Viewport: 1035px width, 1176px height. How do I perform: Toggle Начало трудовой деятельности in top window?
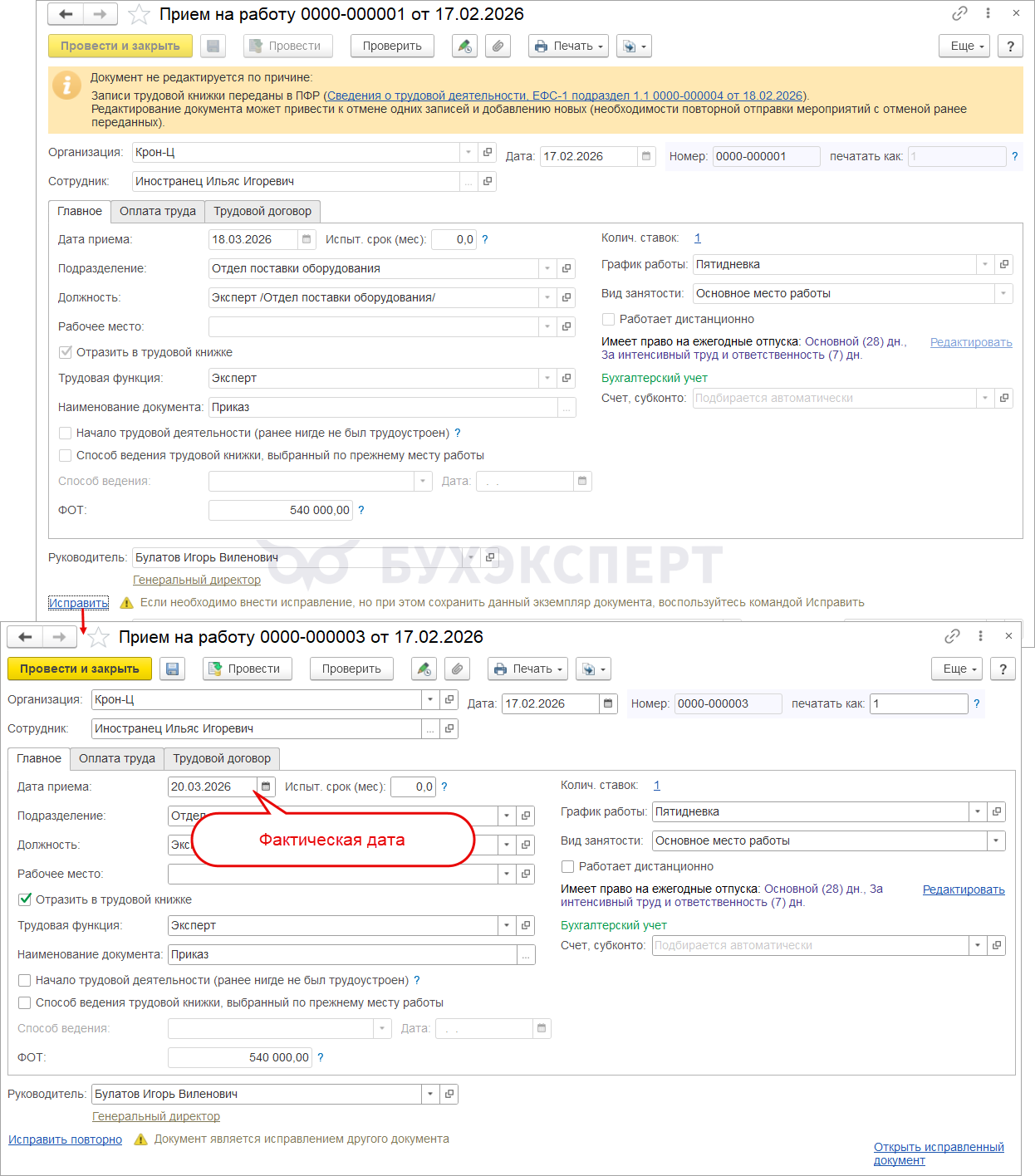[x=66, y=433]
